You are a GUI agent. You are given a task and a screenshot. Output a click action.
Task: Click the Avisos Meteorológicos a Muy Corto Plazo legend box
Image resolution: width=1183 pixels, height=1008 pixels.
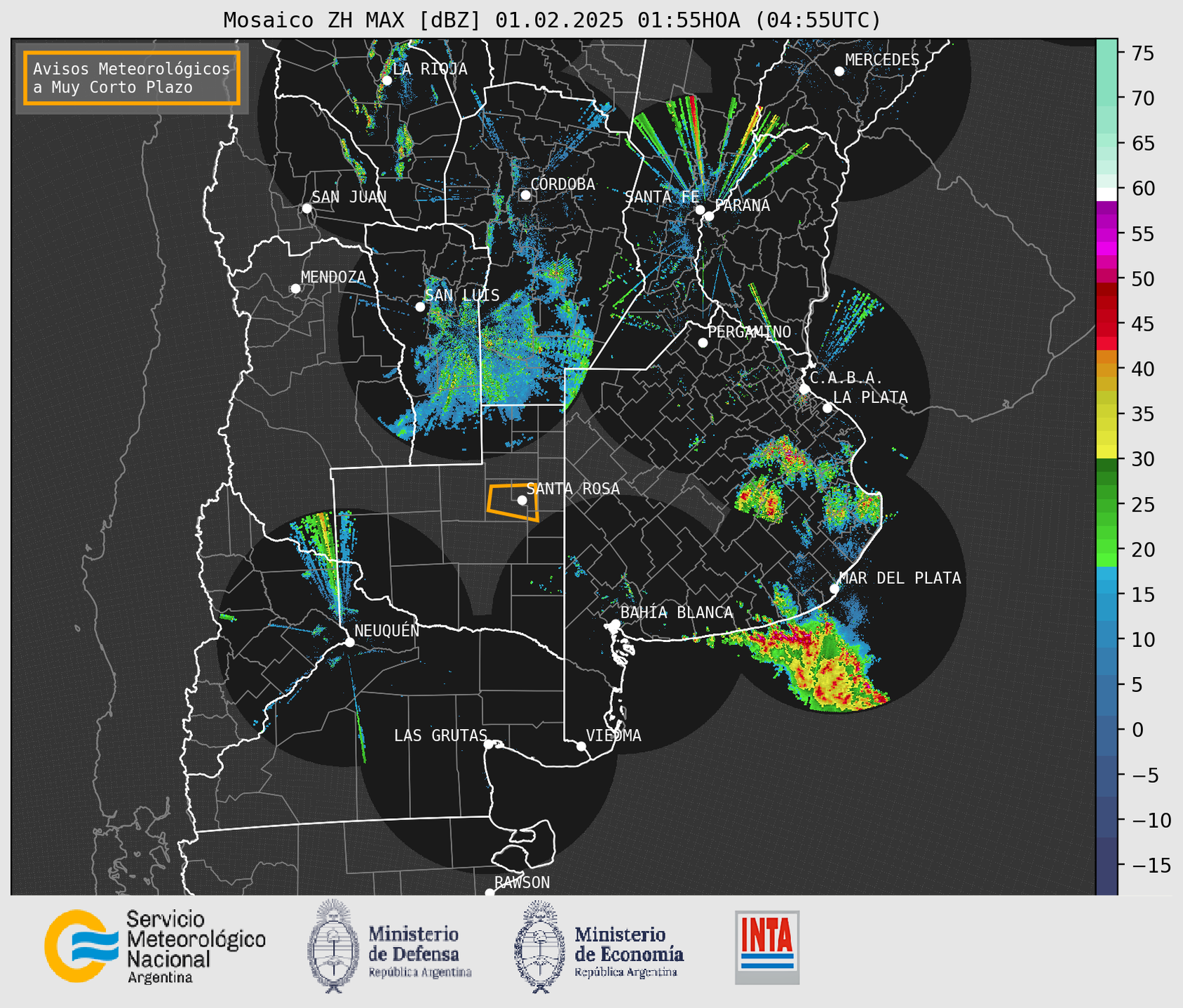pyautogui.click(x=132, y=78)
